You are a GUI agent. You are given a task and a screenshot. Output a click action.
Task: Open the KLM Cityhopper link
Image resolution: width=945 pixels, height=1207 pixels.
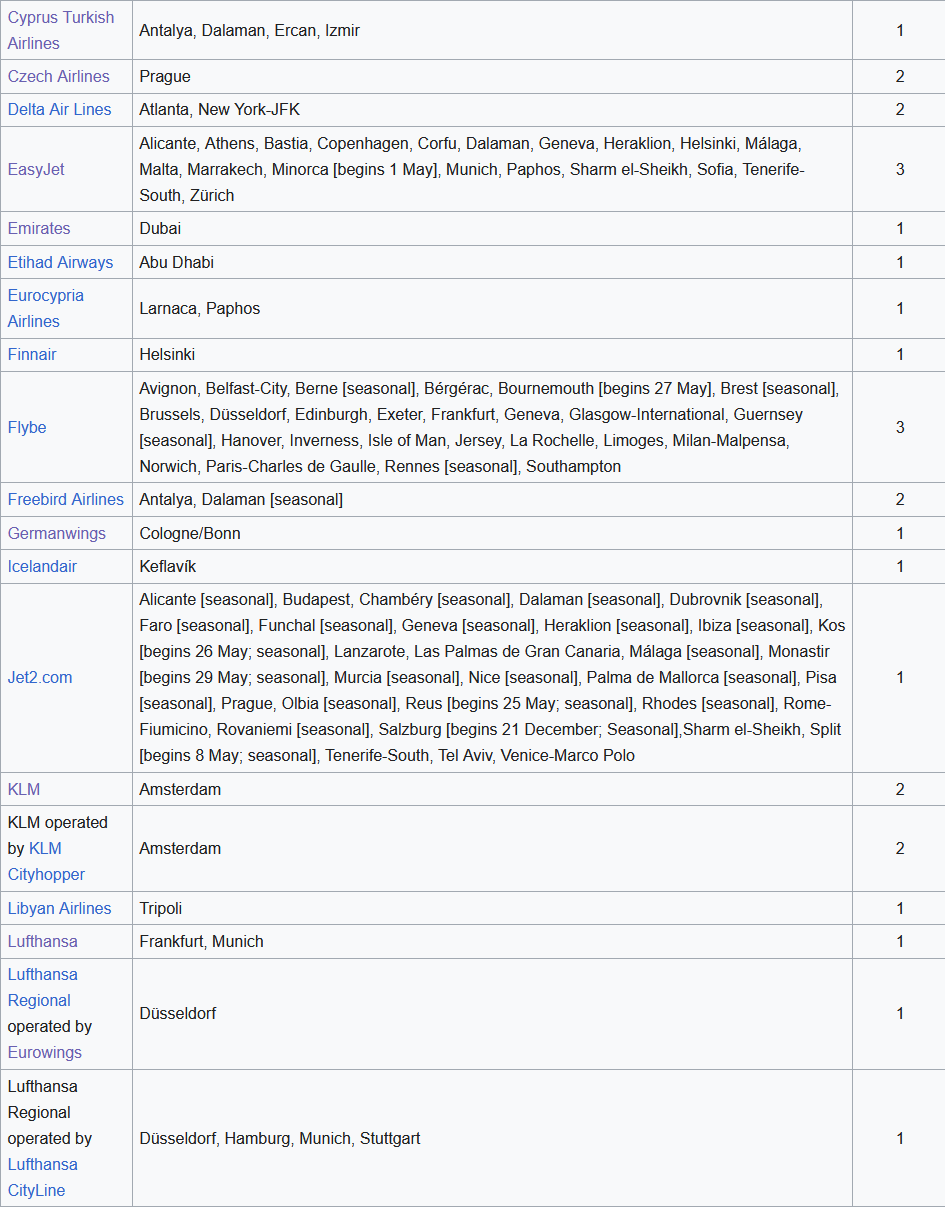(x=46, y=861)
